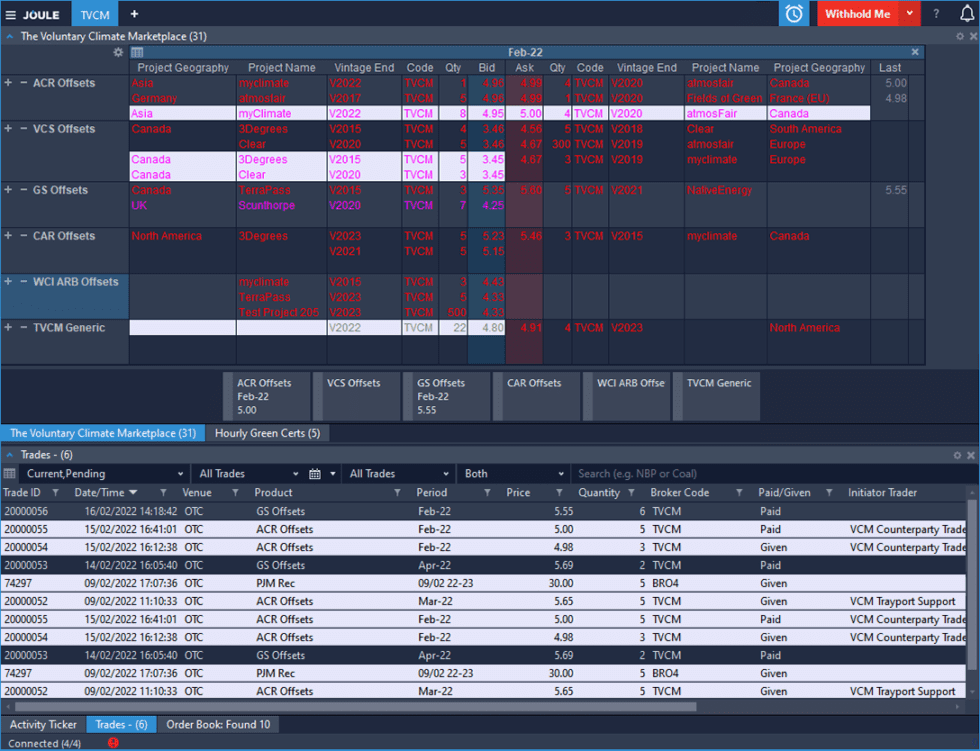The width and height of the screenshot is (980, 751).
Task: Click the filter icon on Product column
Action: (x=396, y=493)
